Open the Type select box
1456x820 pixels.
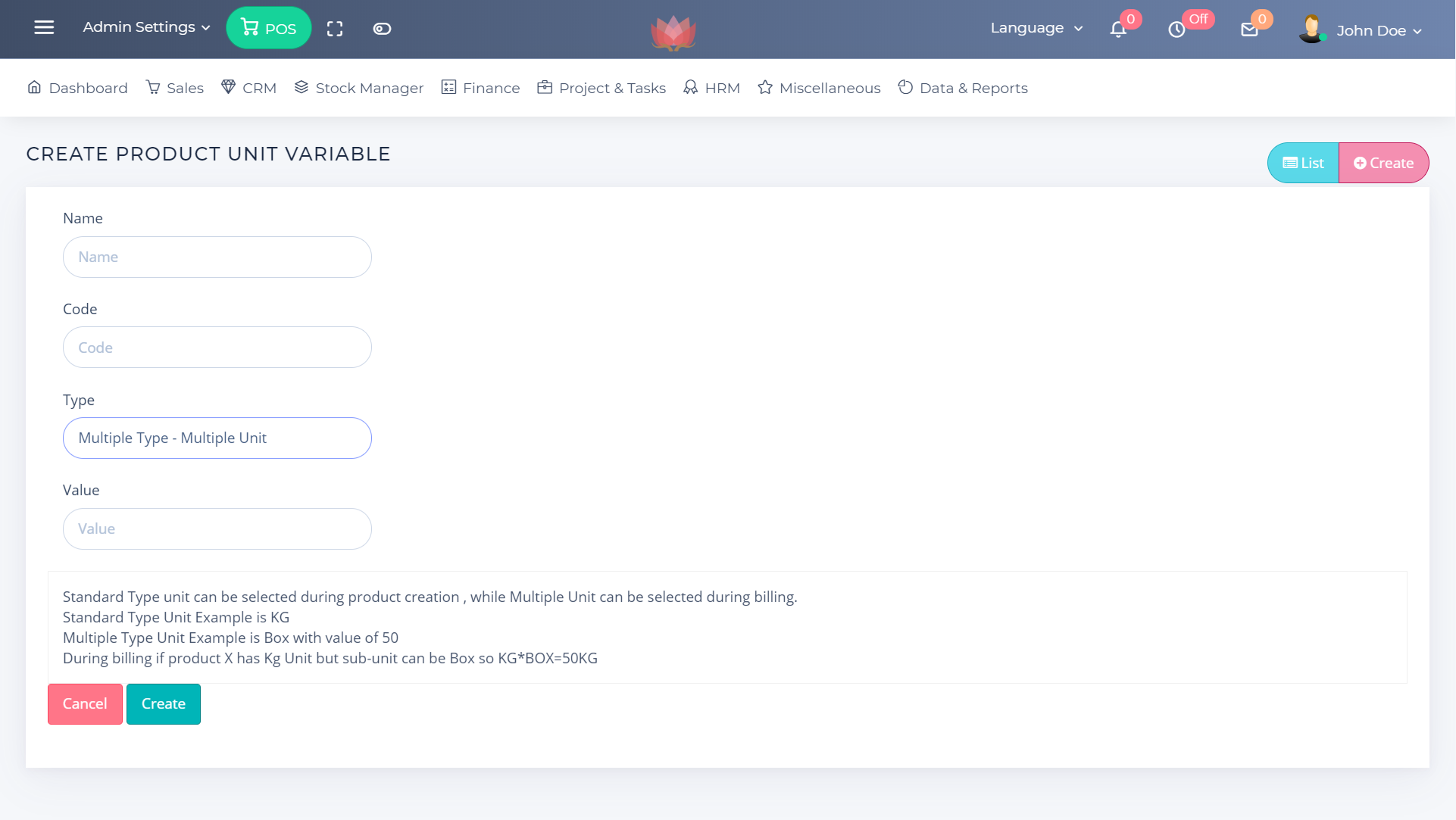coord(217,438)
